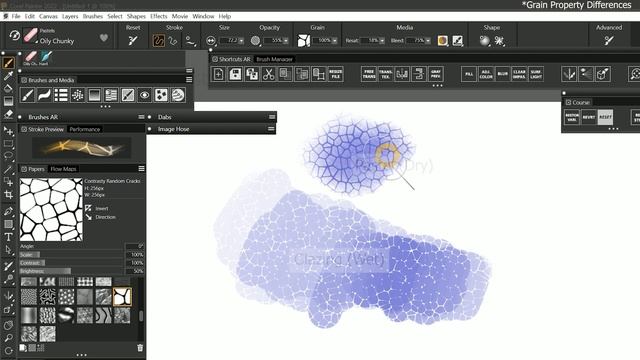The width and height of the screenshot is (640, 360).
Task: Toggle the paper Direction option
Action: pyautogui.click(x=101, y=217)
